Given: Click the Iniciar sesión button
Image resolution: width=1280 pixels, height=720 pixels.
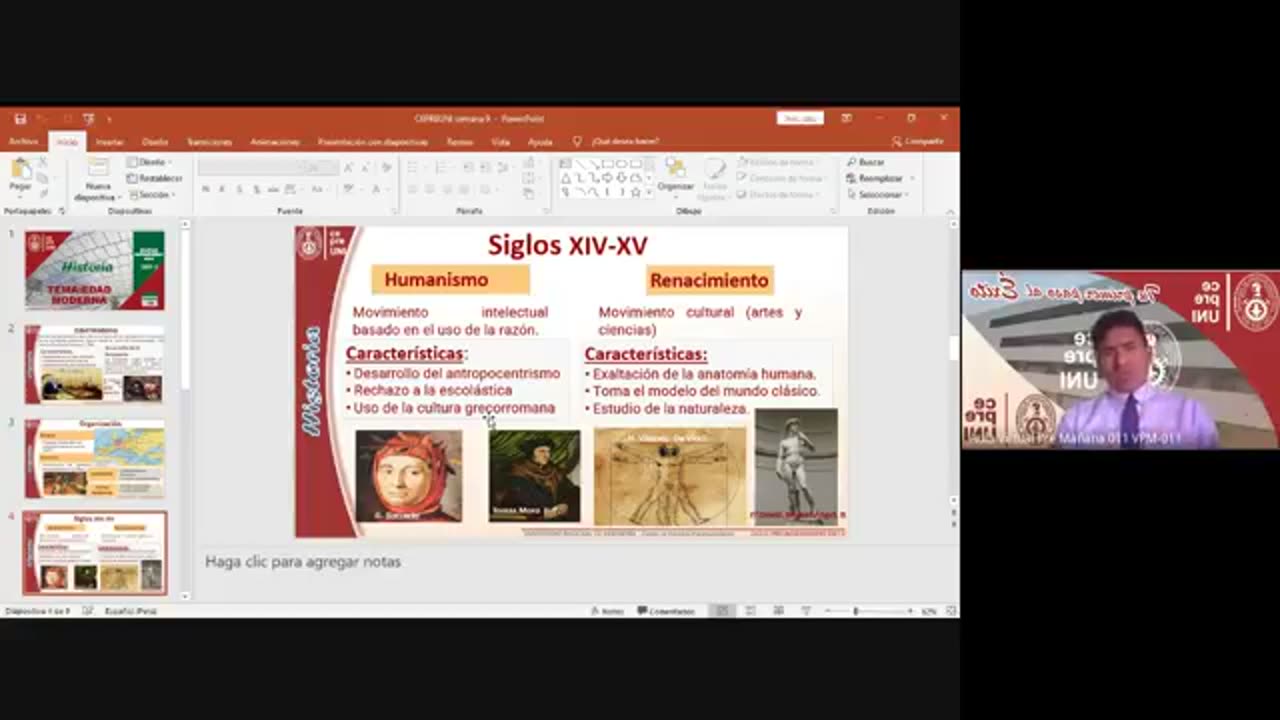Looking at the screenshot, I should (x=800, y=118).
